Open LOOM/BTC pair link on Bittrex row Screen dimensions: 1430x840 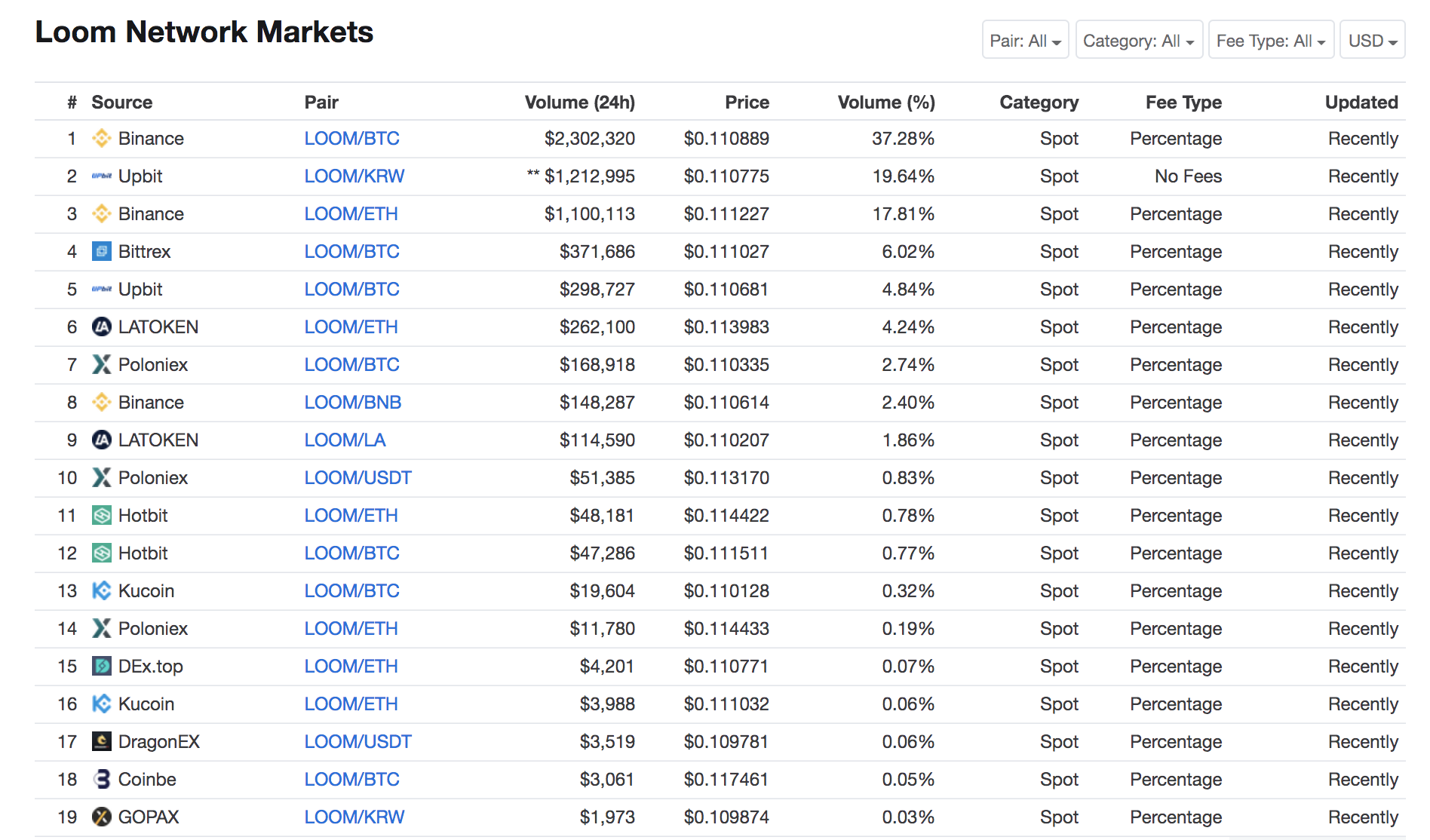point(351,251)
